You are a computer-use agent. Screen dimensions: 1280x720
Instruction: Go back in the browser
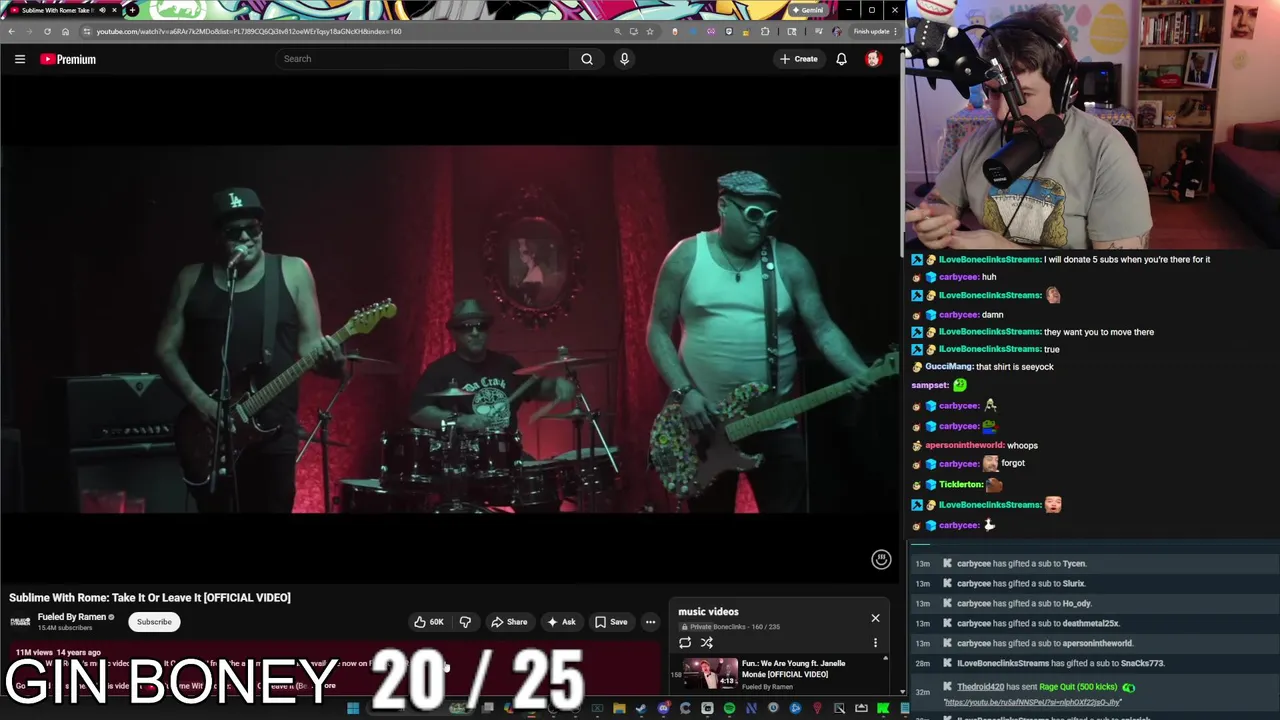(x=11, y=31)
